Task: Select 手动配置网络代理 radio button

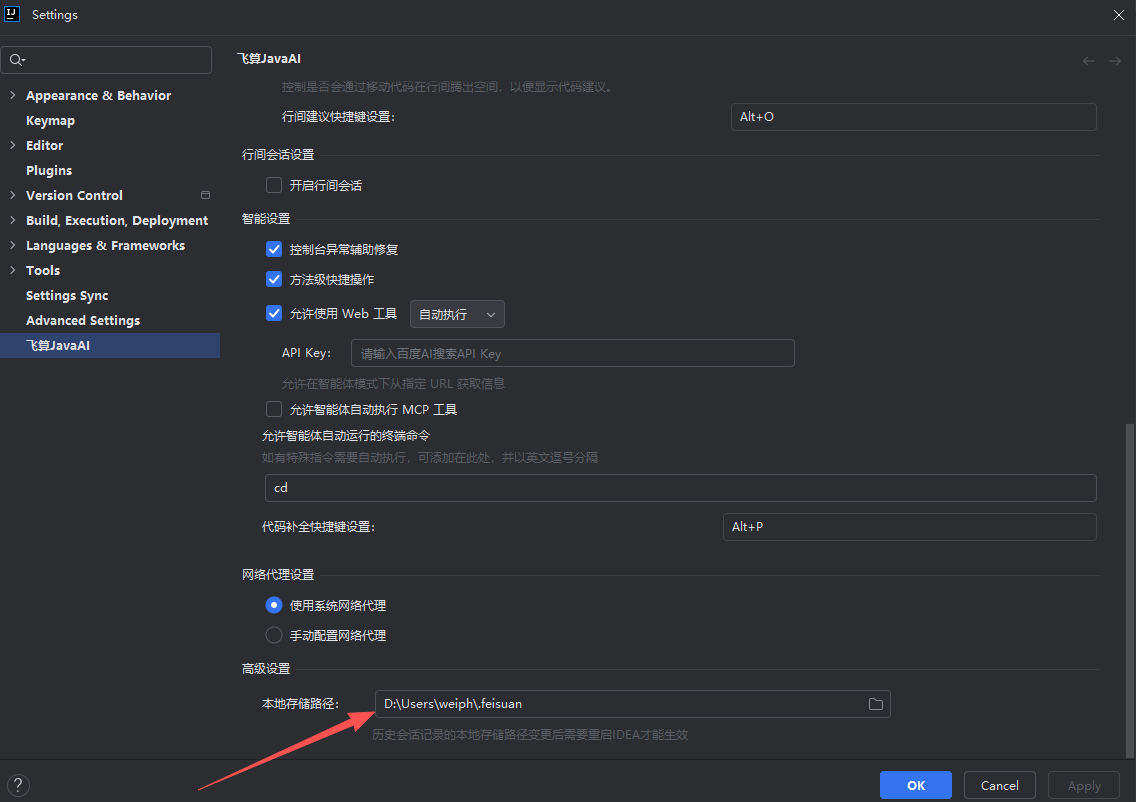Action: pyautogui.click(x=274, y=635)
